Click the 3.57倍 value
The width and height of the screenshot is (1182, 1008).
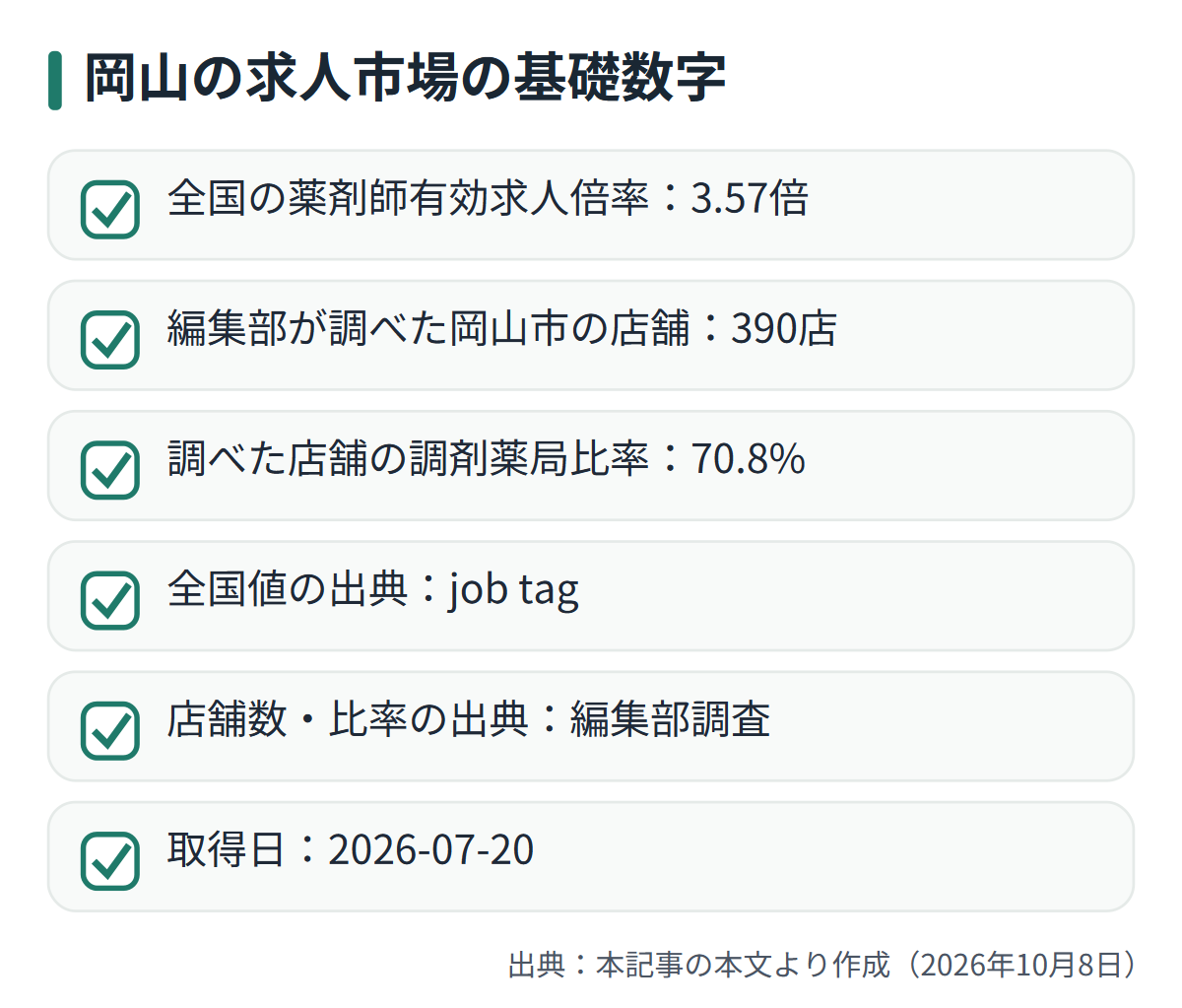(750, 198)
